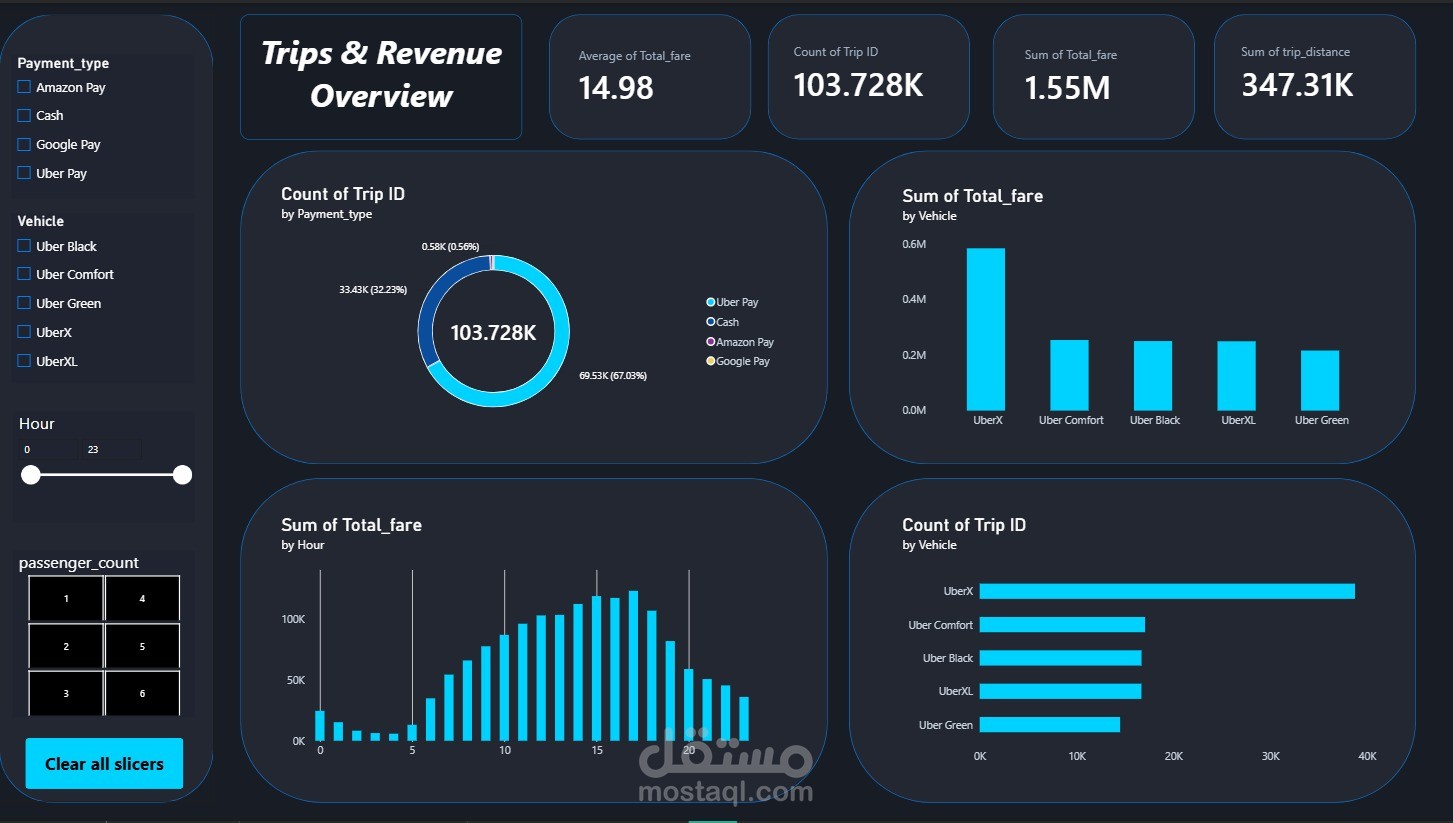Click the Cash legend marker
Screen dimensions: 1453x823
tap(710, 322)
